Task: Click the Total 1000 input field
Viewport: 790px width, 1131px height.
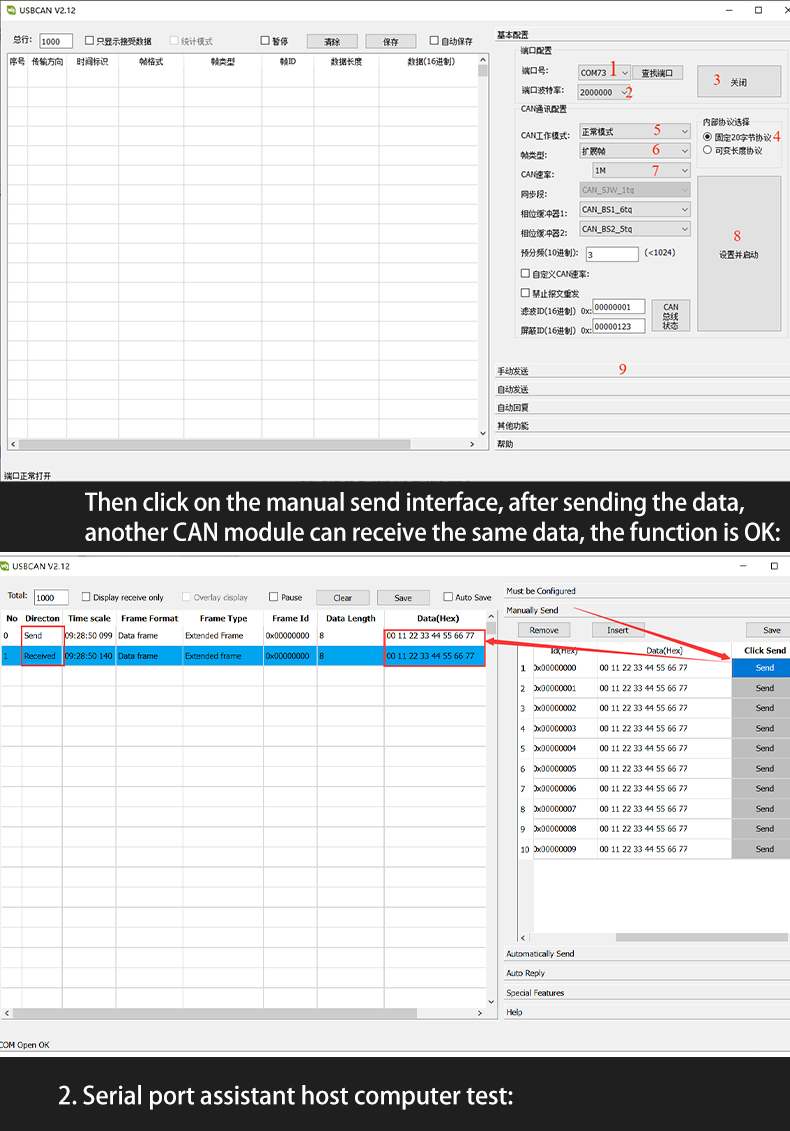Action: click(51, 597)
